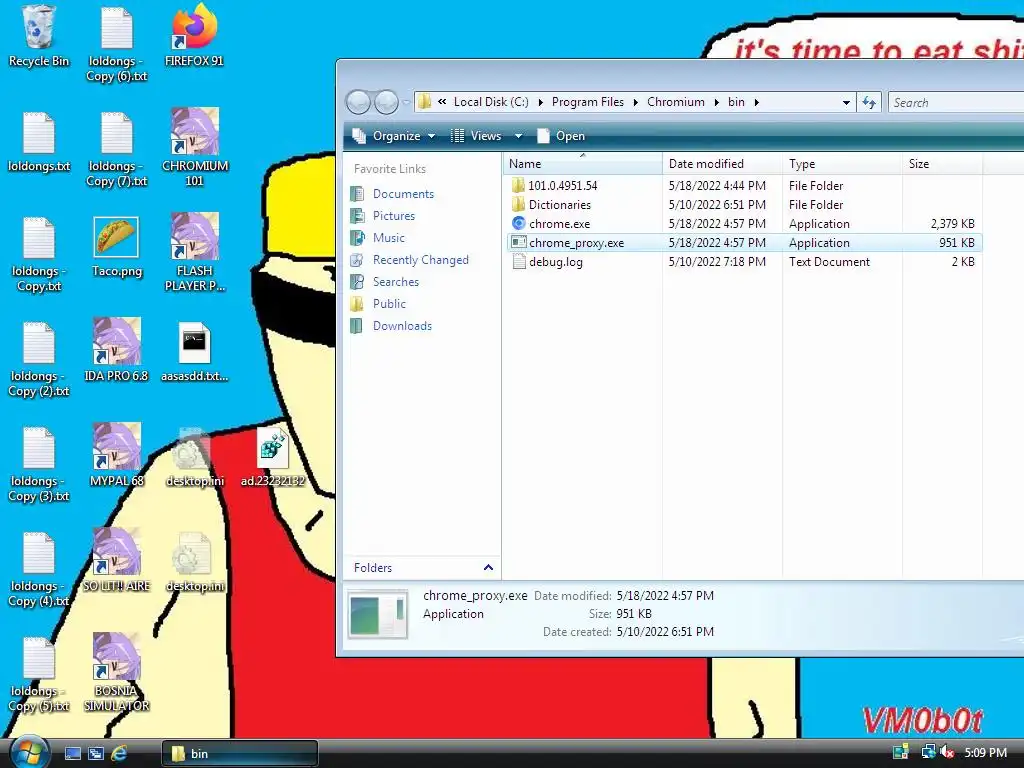Click Switch between windows quick launch icon
Image resolution: width=1024 pixels, height=768 pixels.
(95, 753)
